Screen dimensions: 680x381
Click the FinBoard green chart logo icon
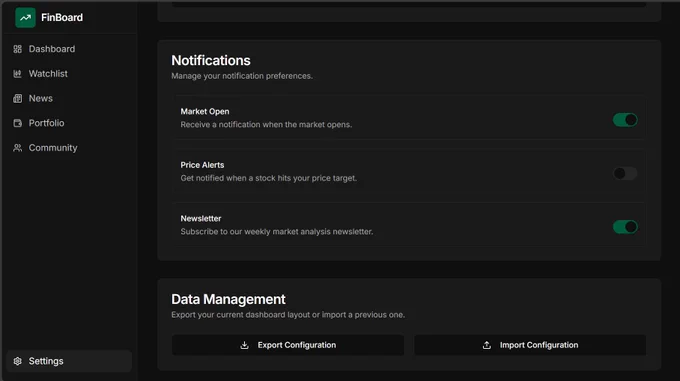25,17
